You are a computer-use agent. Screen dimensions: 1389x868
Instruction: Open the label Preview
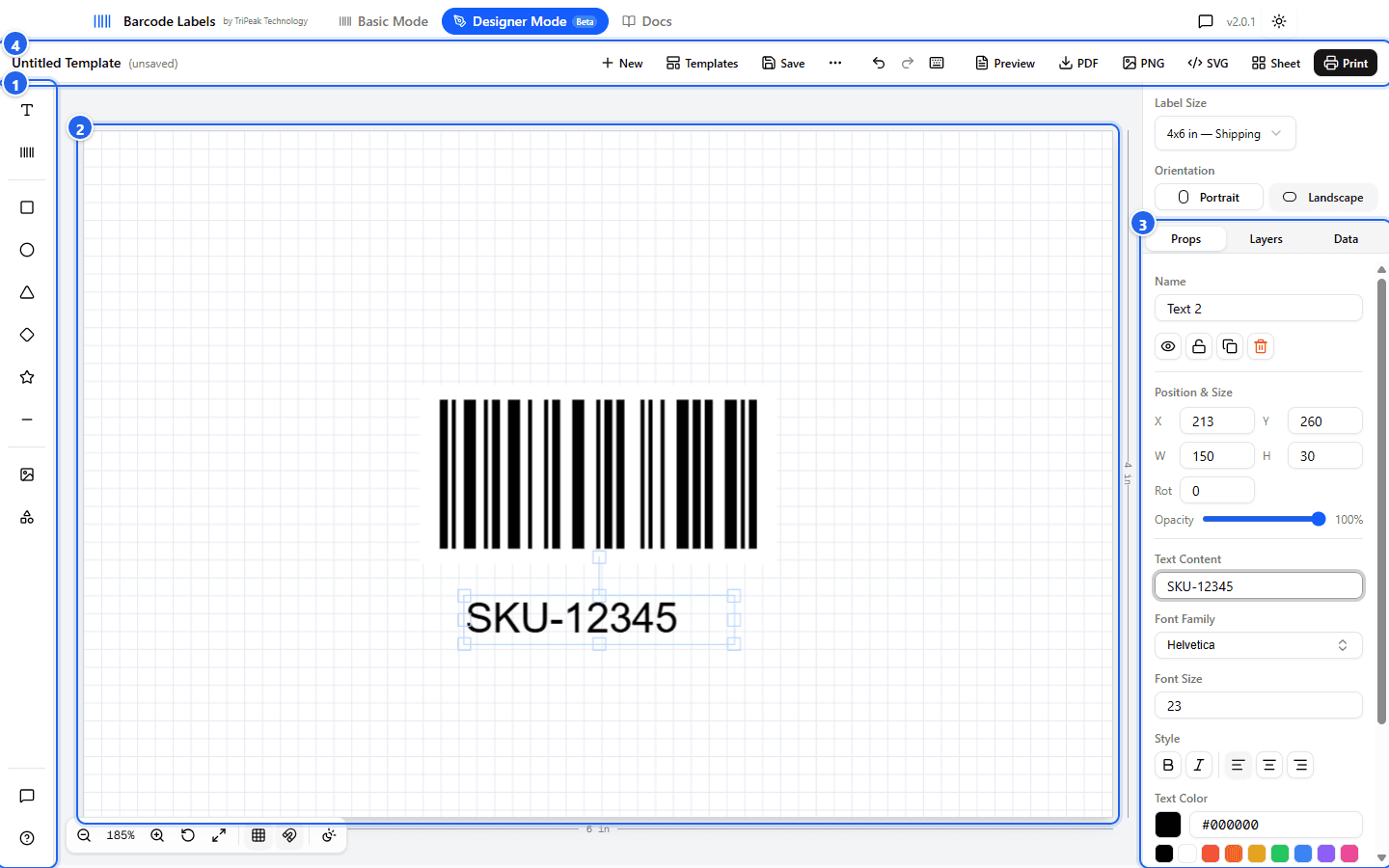(1005, 63)
